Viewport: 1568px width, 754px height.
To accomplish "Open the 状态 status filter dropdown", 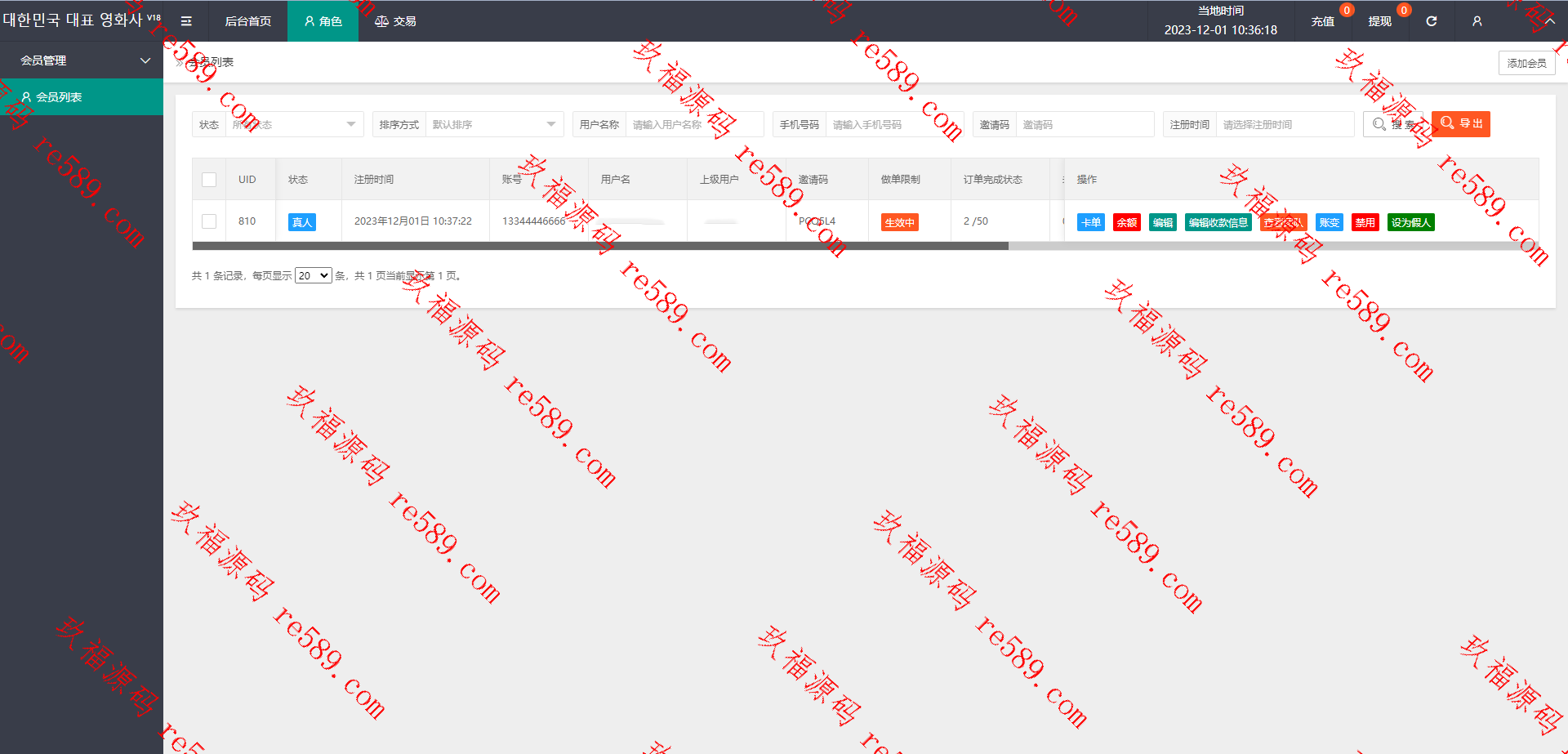I will click(x=295, y=124).
